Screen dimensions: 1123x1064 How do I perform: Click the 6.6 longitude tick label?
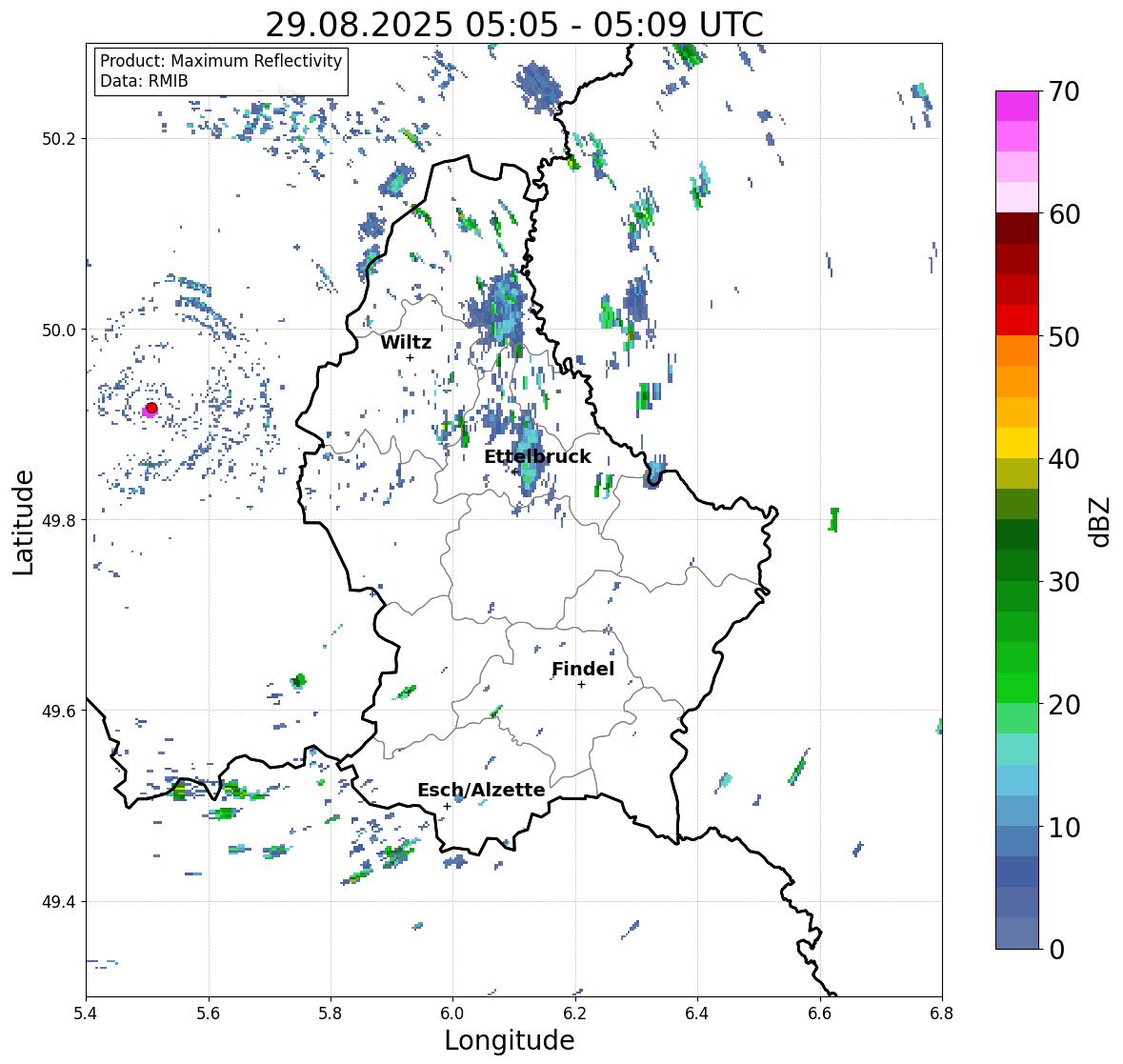820,1014
